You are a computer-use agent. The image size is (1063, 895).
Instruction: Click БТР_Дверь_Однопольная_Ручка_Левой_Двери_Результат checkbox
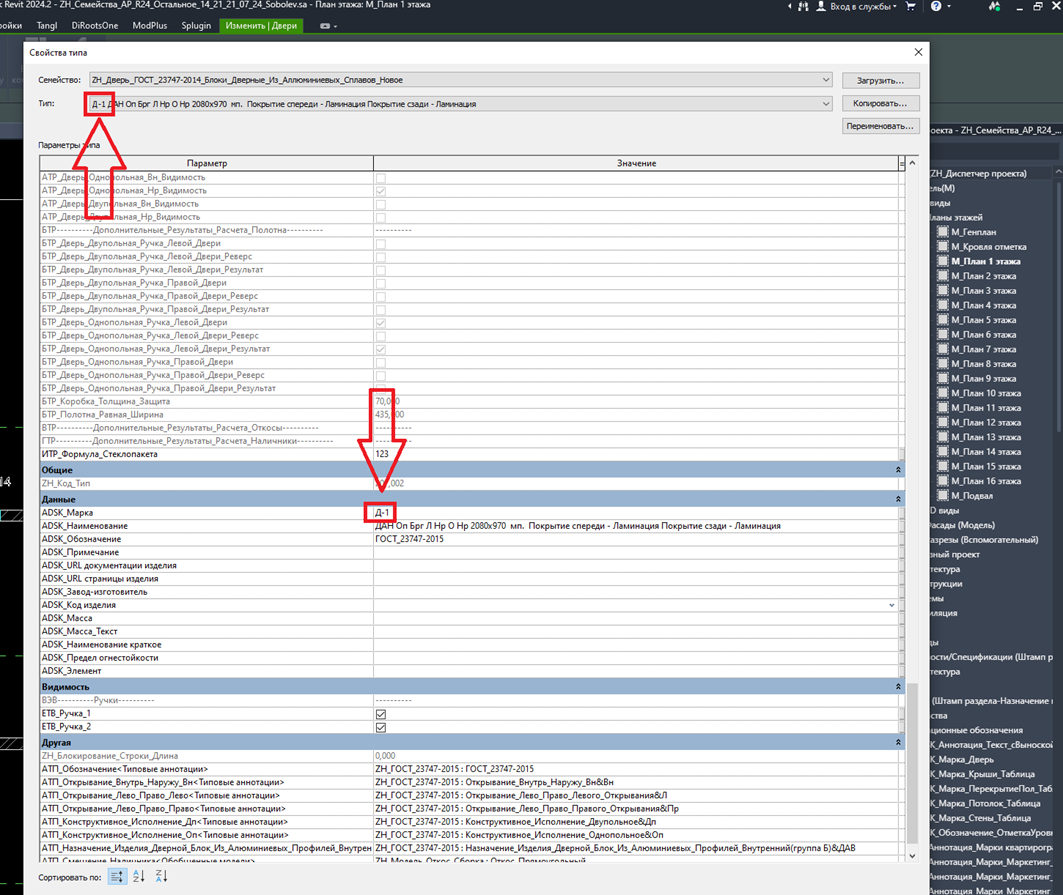[x=381, y=349]
